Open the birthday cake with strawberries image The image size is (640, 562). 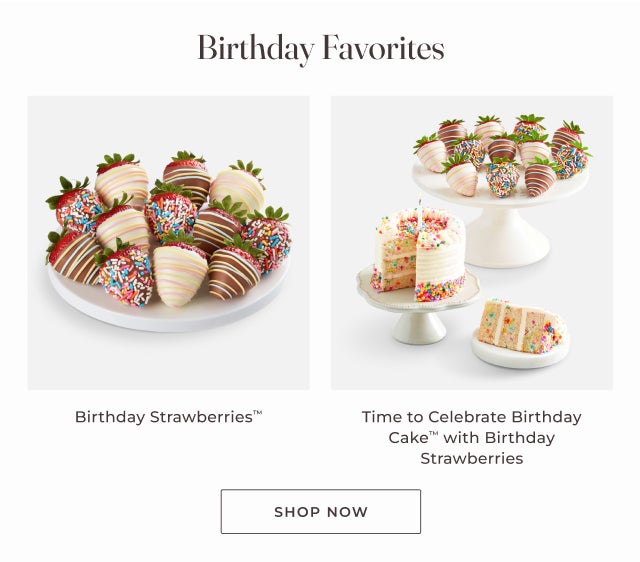click(472, 243)
